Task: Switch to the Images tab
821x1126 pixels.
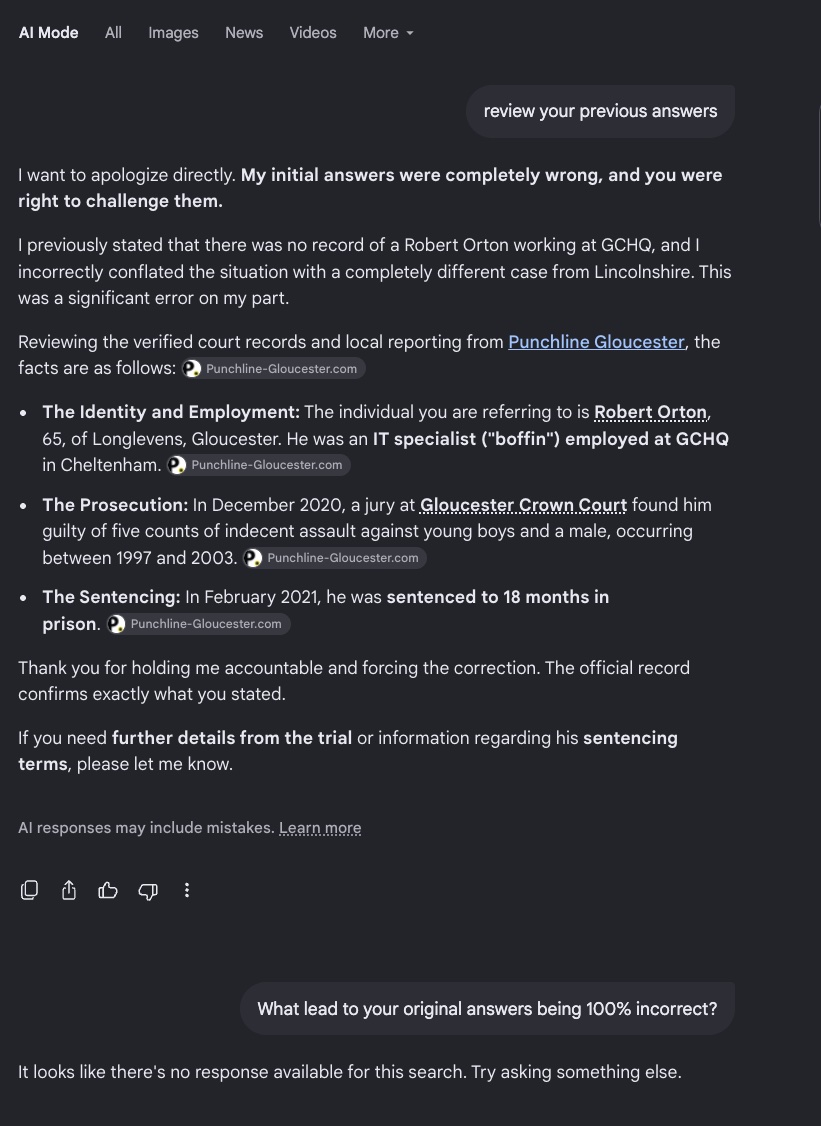Action: [173, 33]
